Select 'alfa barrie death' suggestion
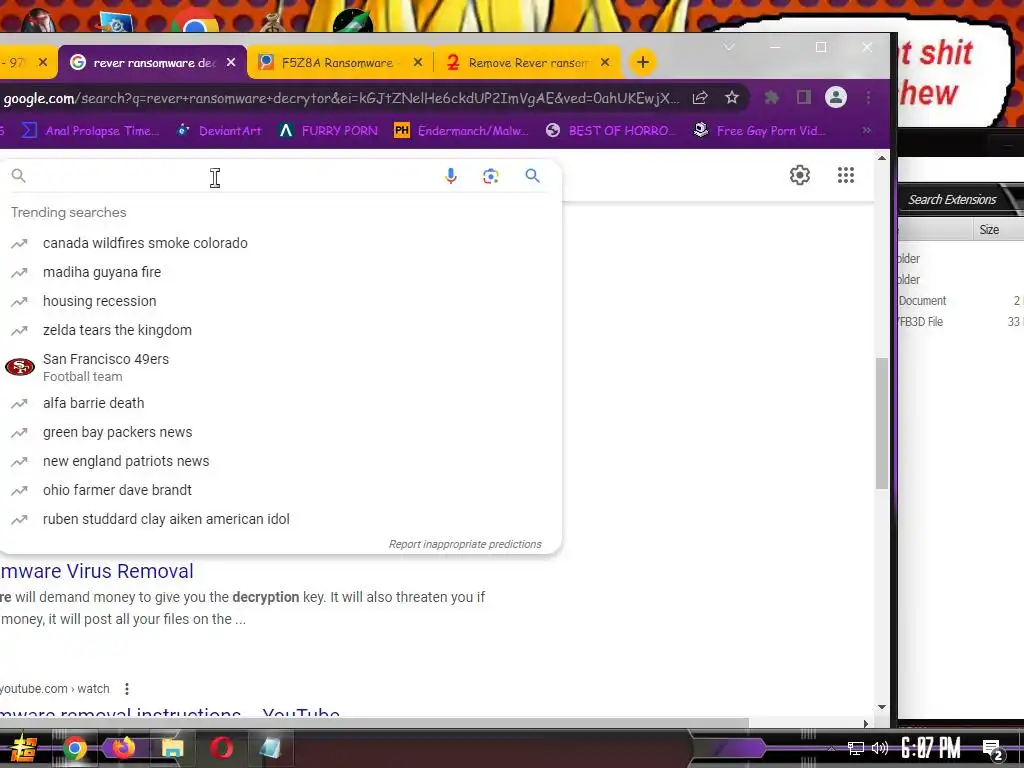The width and height of the screenshot is (1024, 768). (281, 403)
